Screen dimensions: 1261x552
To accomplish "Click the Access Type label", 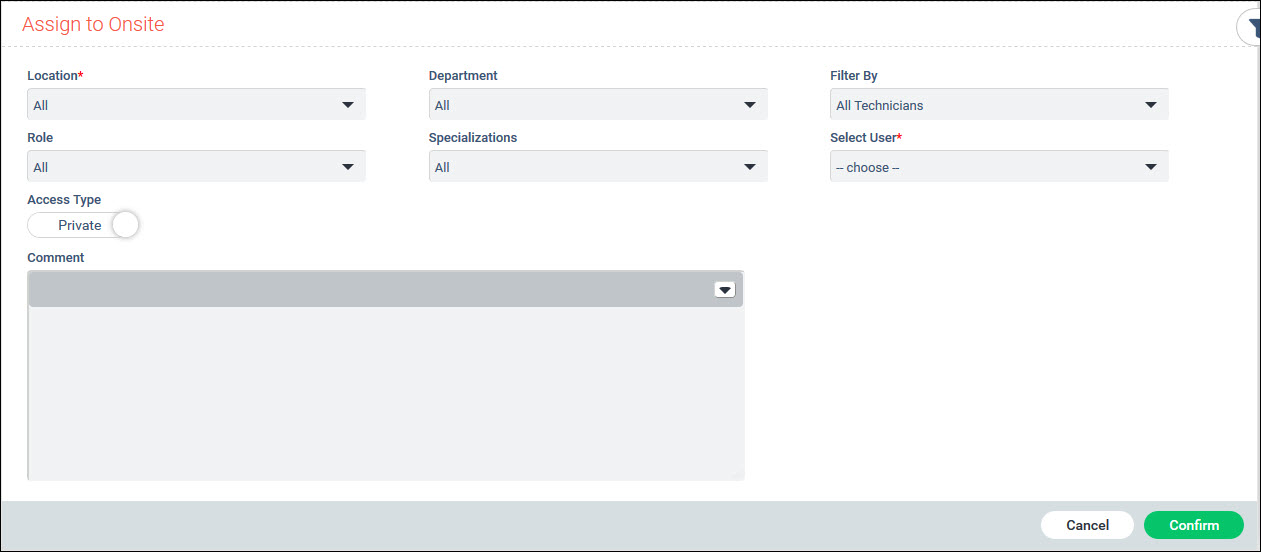I will click(64, 200).
